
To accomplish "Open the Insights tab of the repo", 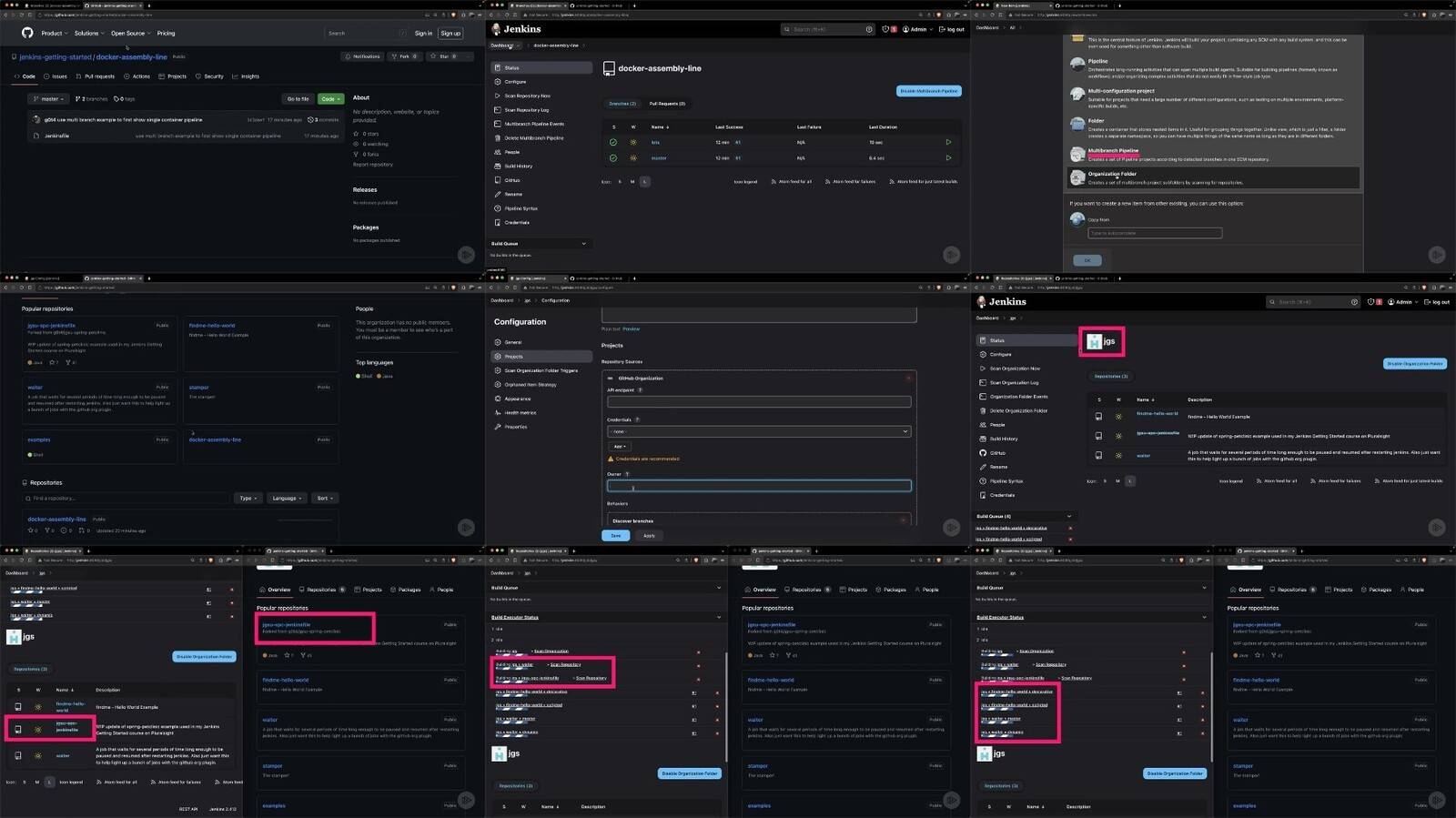I will click(247, 76).
